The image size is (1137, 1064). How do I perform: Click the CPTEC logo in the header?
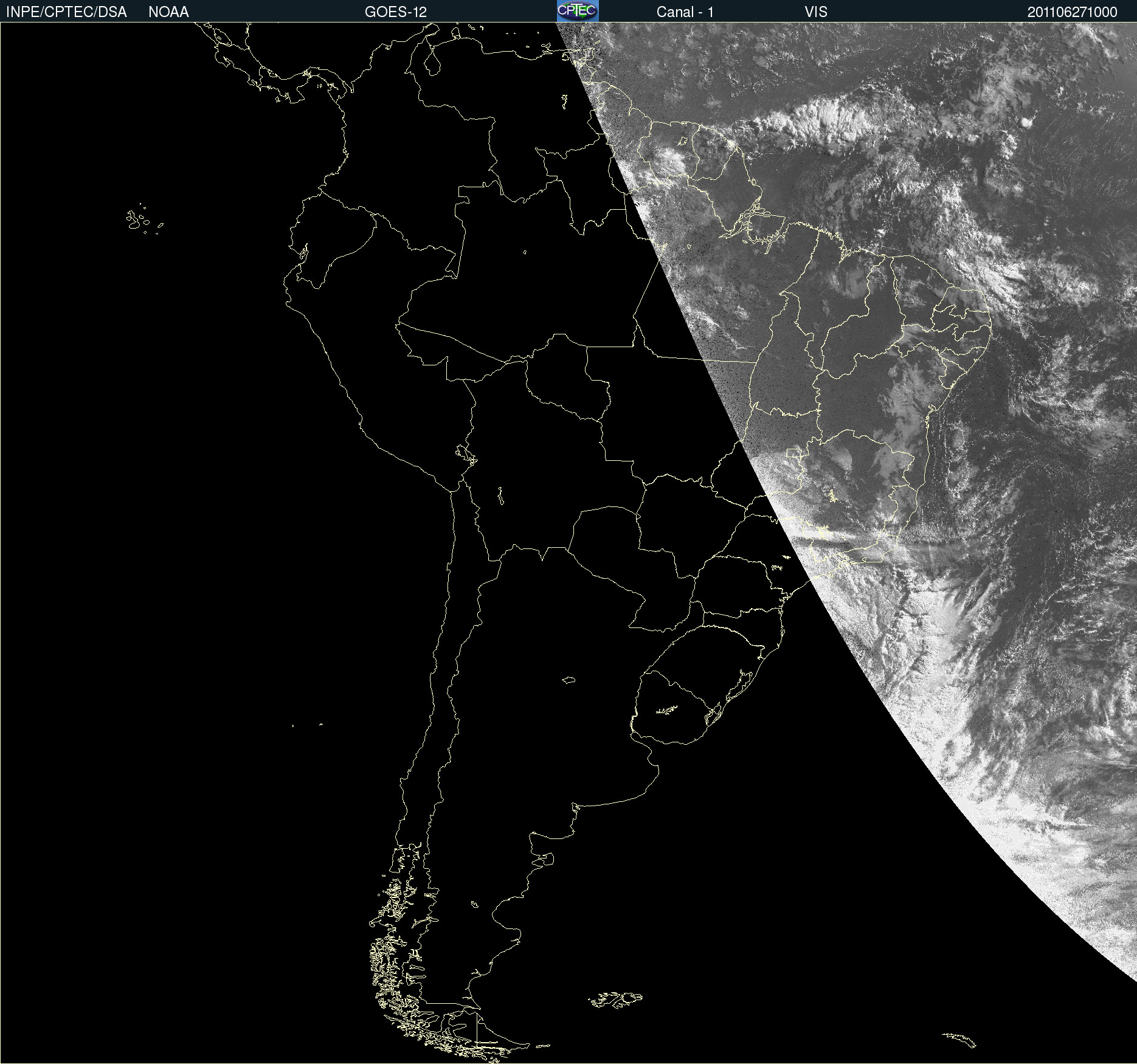pyautogui.click(x=578, y=11)
